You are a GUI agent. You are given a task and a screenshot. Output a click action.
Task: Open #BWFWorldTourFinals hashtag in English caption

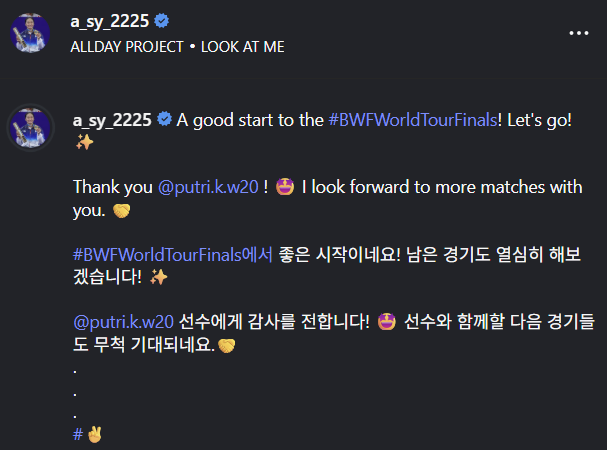413,120
